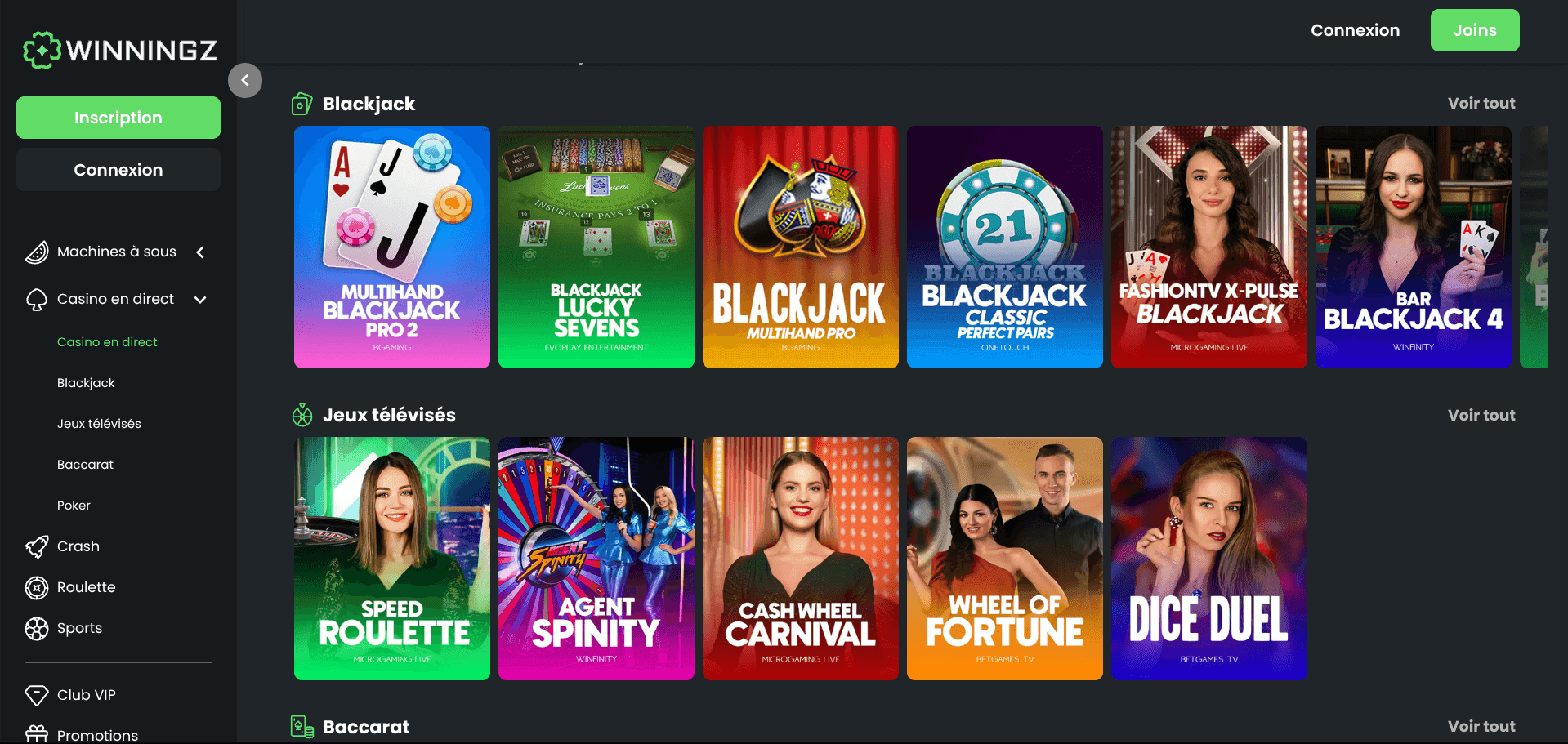Expand the Machines à sous chevron
The height and width of the screenshot is (744, 1568).
coord(200,252)
